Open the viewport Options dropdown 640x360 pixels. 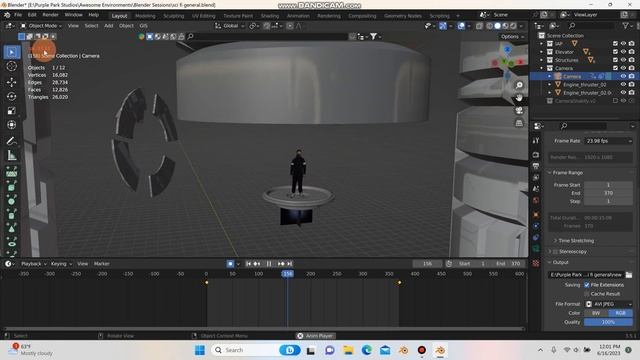click(x=512, y=37)
